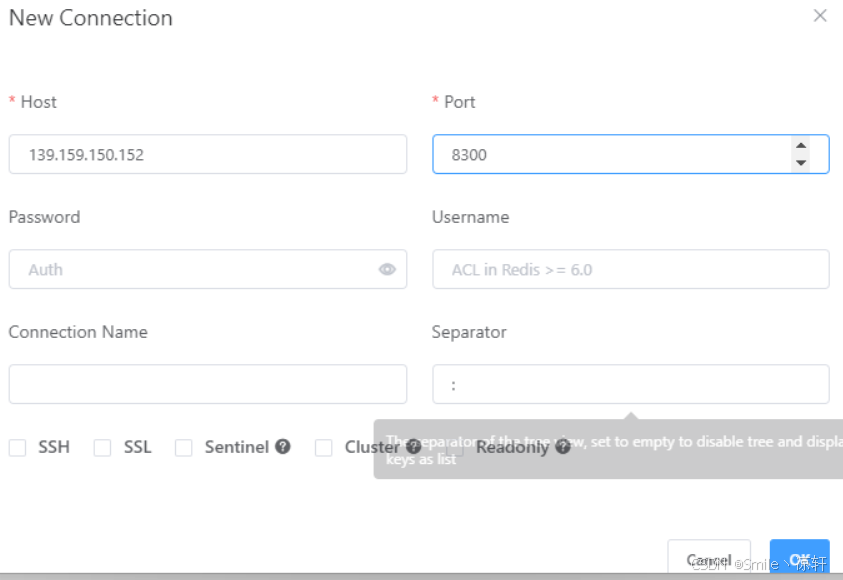This screenshot has width=843, height=580.
Task: Click the SSL label
Action: click(138, 447)
